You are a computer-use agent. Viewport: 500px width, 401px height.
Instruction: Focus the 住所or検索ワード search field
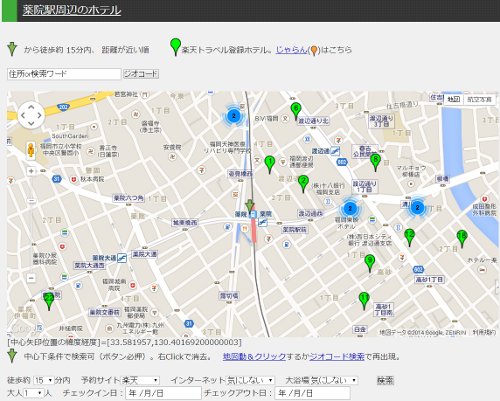click(x=64, y=74)
